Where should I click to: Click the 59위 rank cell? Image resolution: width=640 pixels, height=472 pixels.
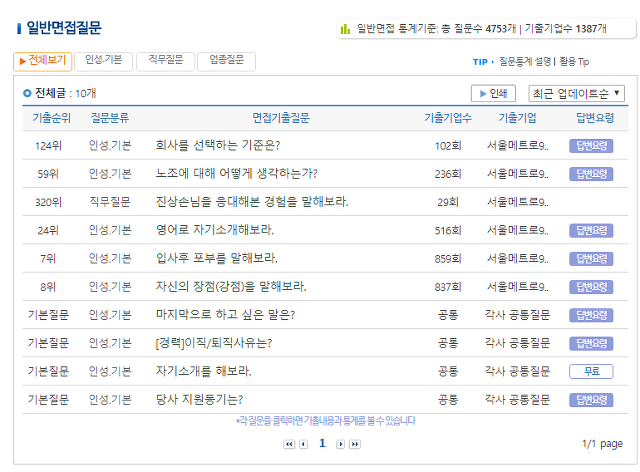(48, 174)
